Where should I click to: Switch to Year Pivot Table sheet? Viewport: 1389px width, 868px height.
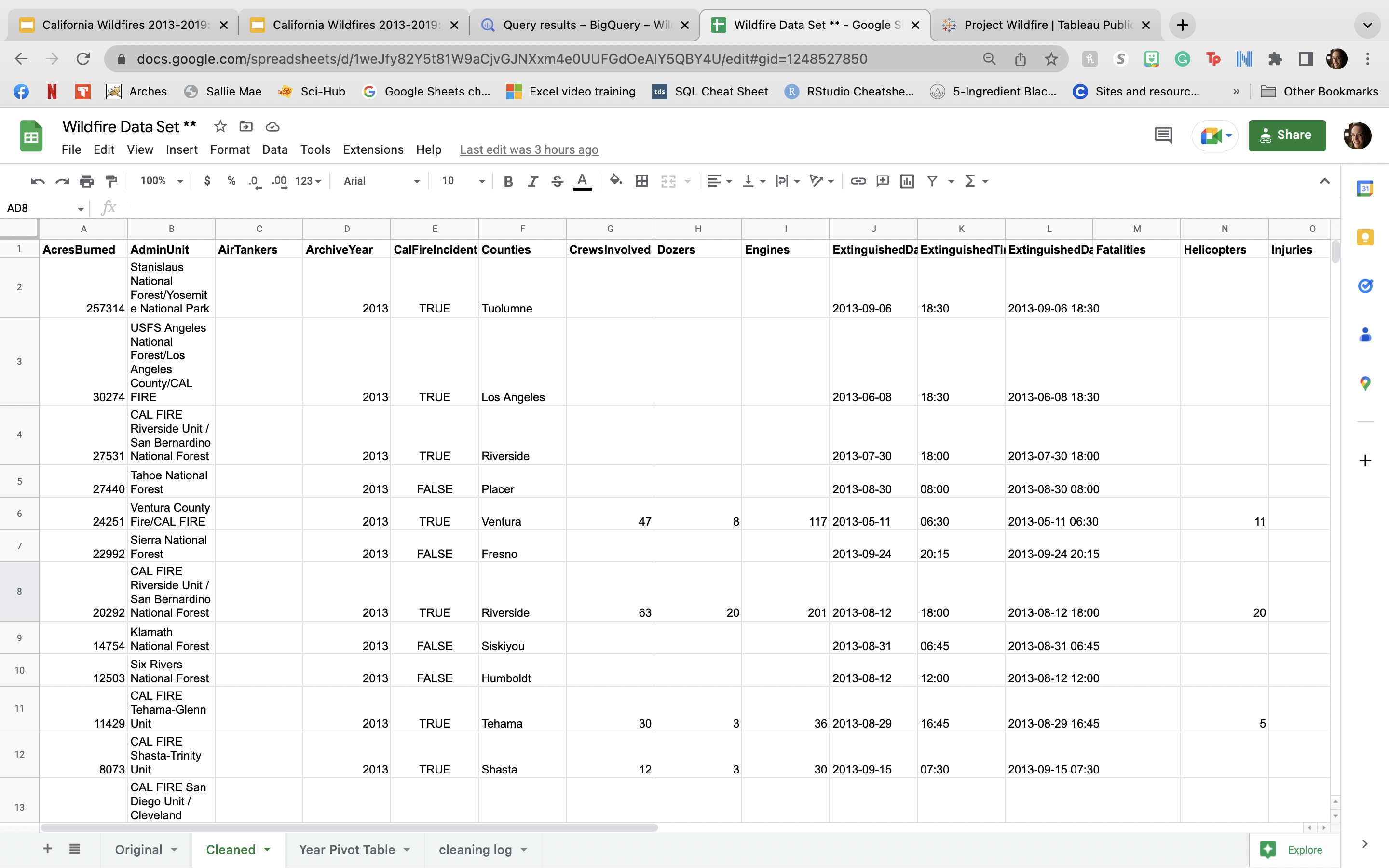[347, 850]
